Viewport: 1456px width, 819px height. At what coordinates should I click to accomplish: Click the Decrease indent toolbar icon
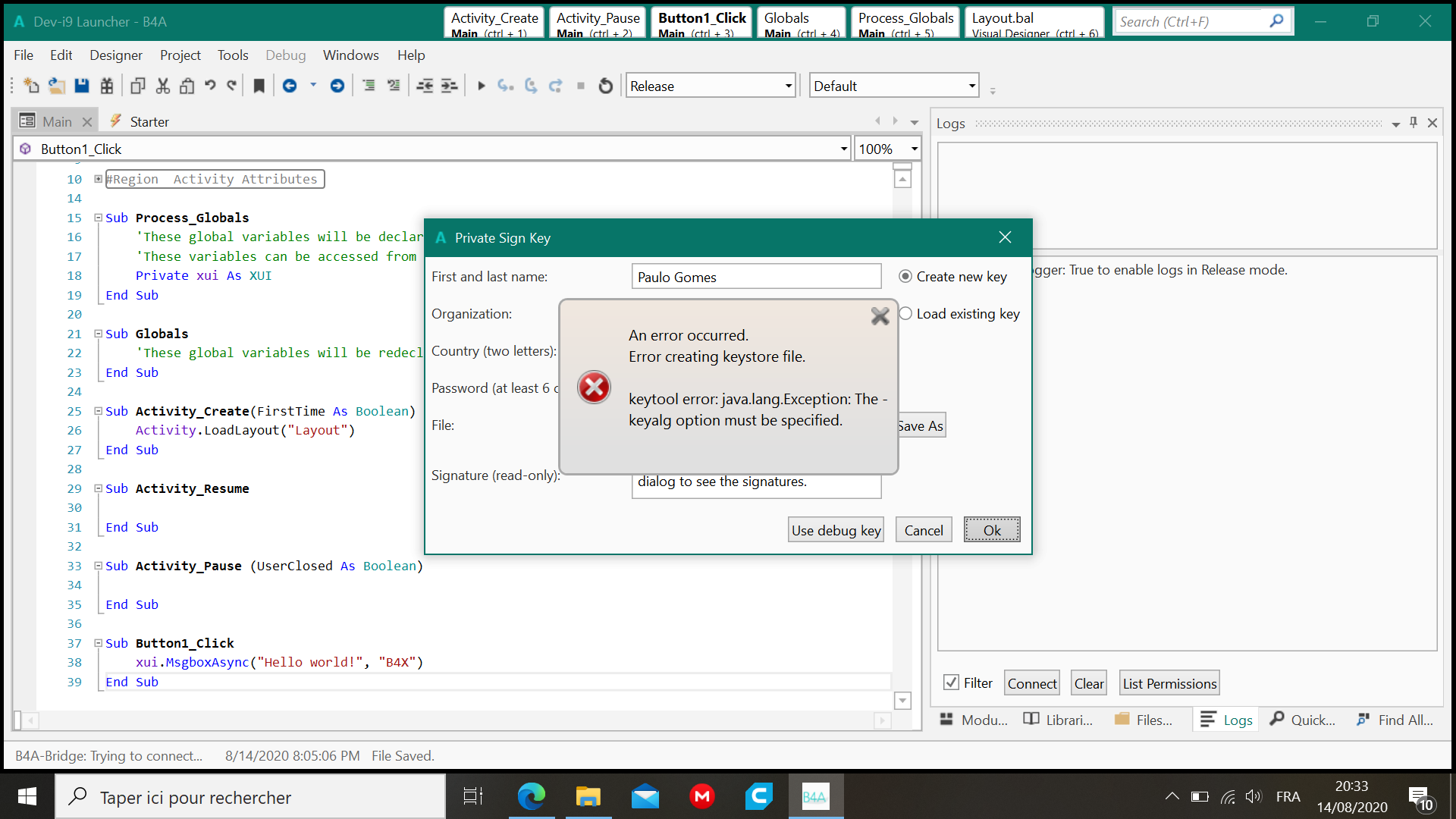[x=425, y=86]
